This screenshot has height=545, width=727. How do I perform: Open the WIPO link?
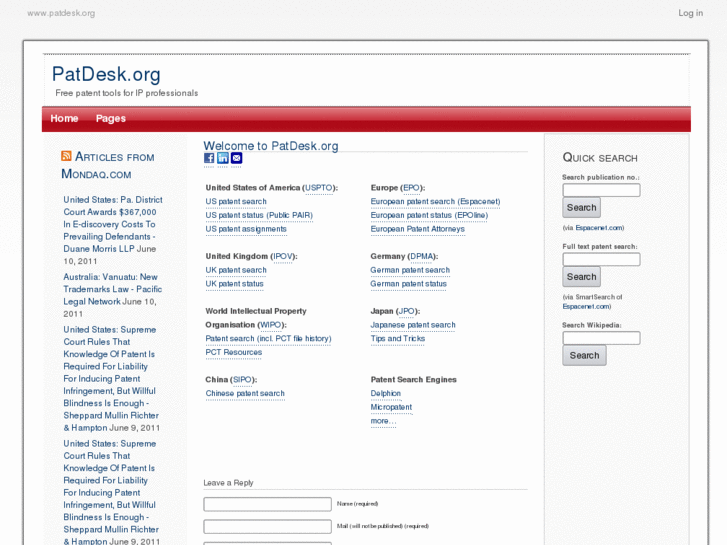point(270,325)
